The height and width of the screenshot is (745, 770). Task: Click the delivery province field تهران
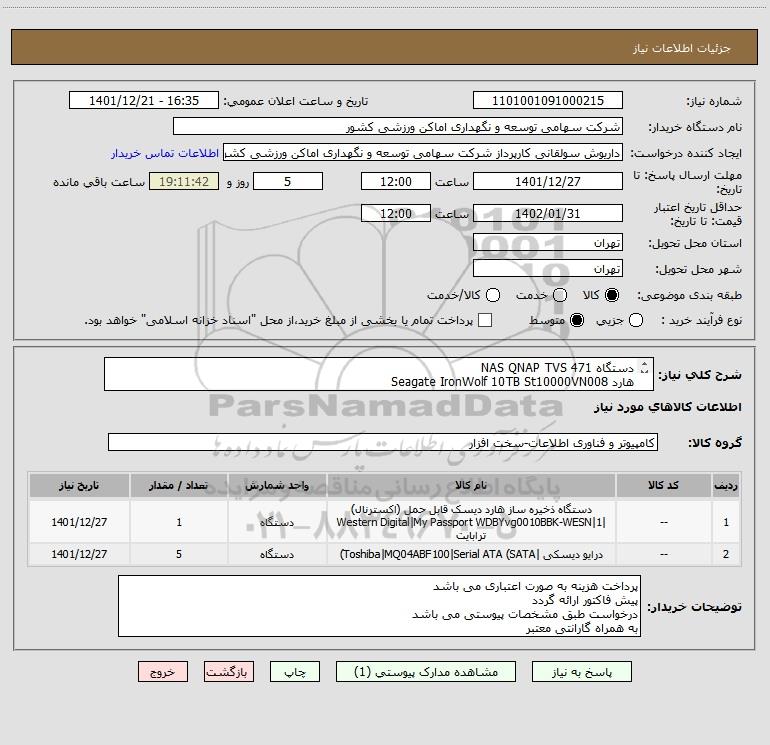click(x=548, y=243)
